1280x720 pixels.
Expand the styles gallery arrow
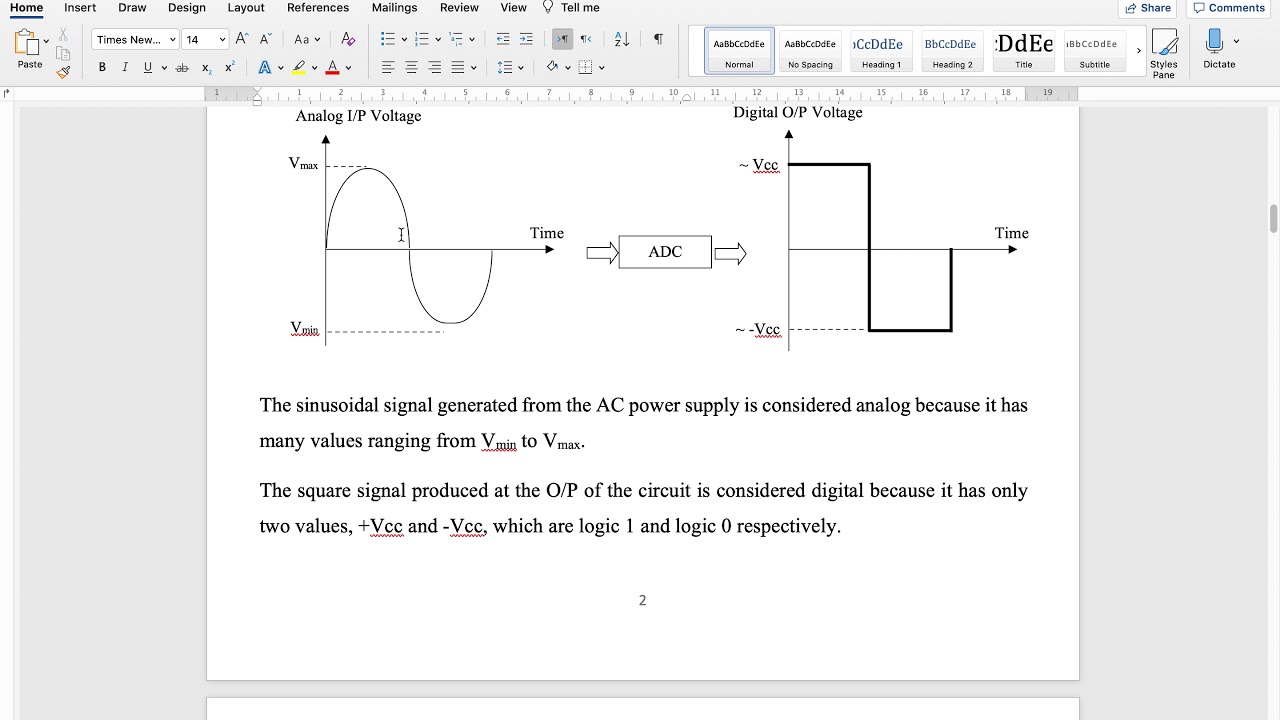(x=1138, y=51)
